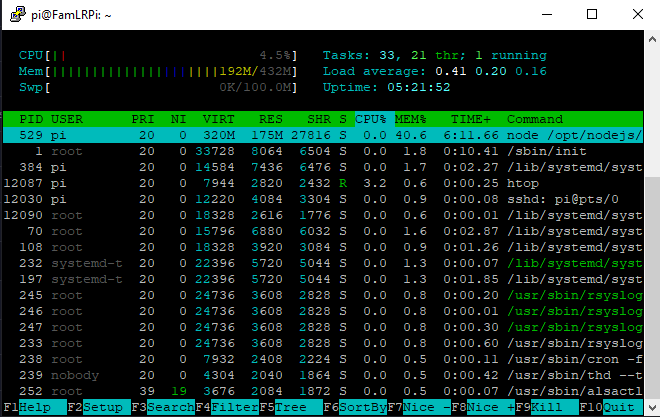Viewport: 660px width, 417px height.
Task: Sort by the VIRT column header
Action: tap(218, 120)
